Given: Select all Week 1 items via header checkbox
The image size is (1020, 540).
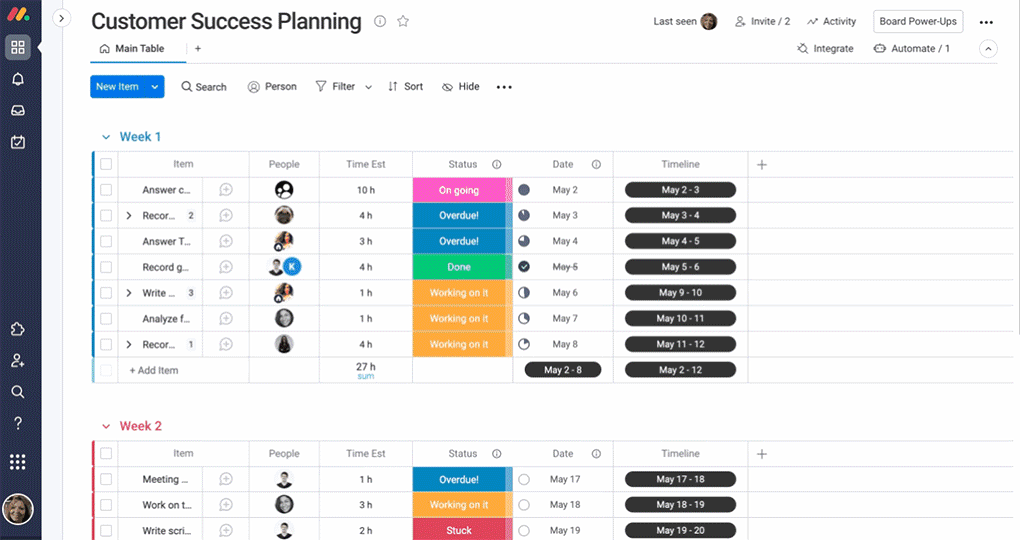Looking at the screenshot, I should click(x=106, y=164).
